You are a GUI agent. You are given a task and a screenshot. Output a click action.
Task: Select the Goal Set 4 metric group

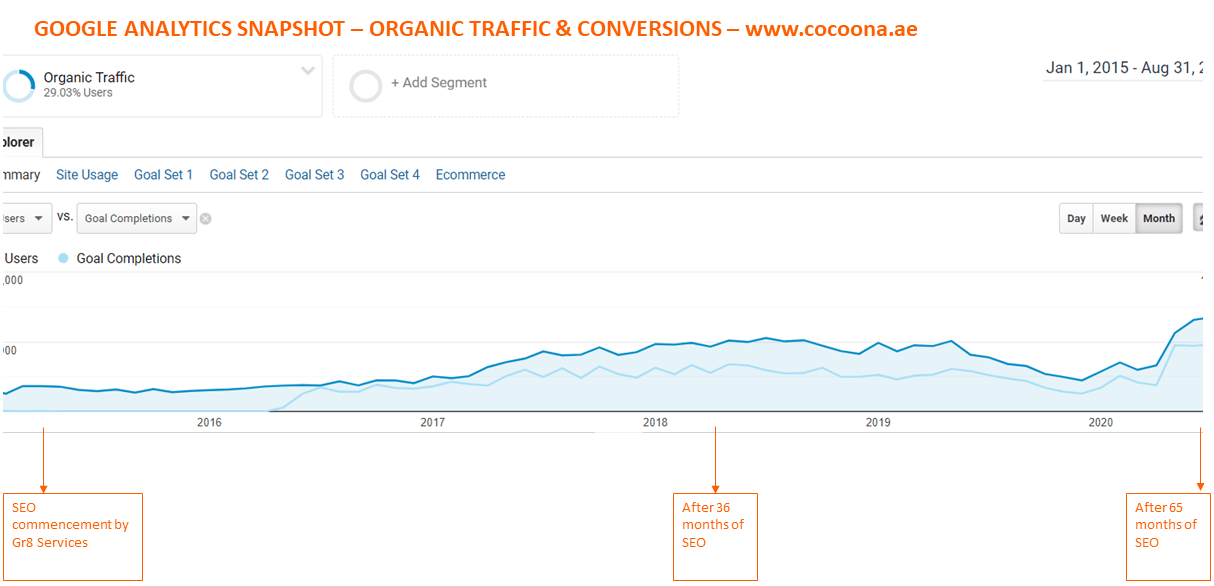[x=390, y=175]
